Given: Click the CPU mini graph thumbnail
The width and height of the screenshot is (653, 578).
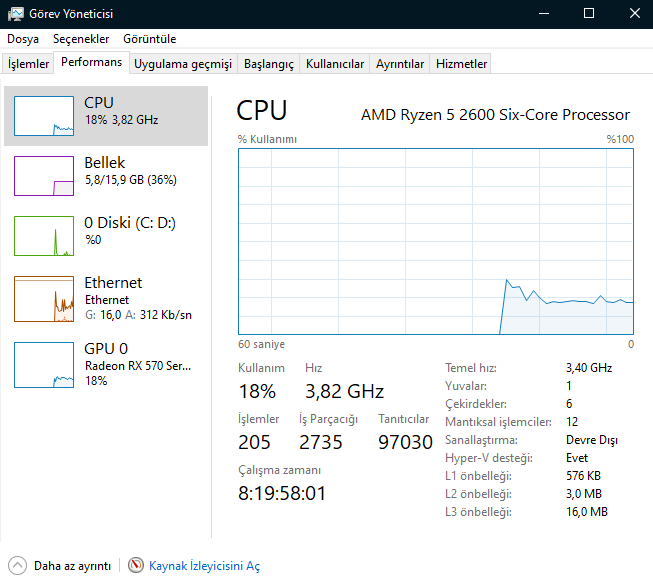Looking at the screenshot, I should click(44, 116).
